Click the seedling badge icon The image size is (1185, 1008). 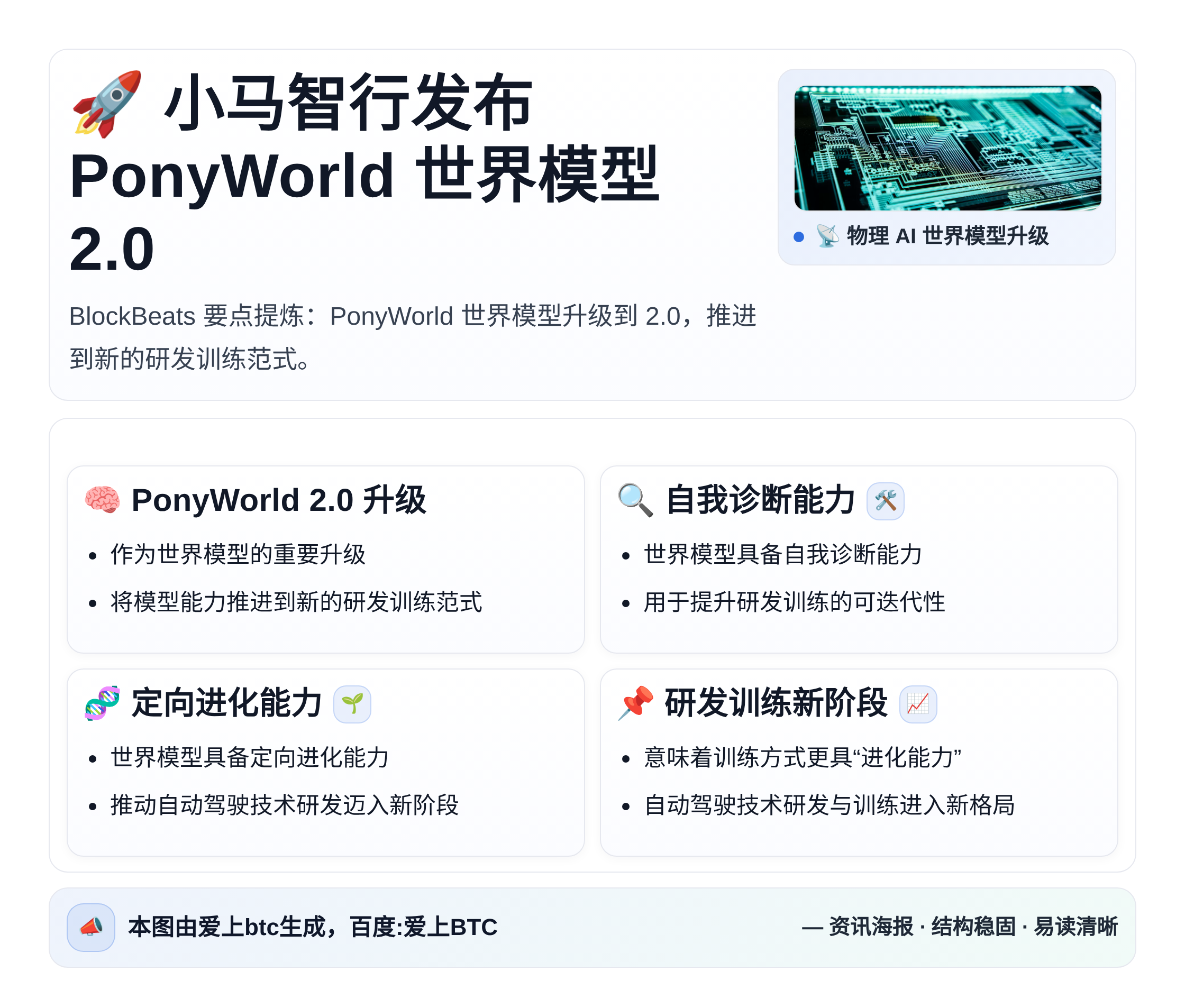352,703
